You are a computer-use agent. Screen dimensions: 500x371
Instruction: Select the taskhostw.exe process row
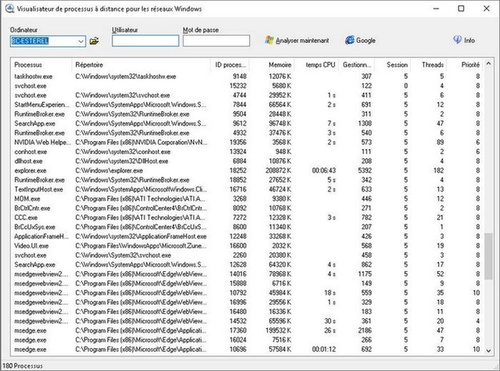(x=248, y=76)
